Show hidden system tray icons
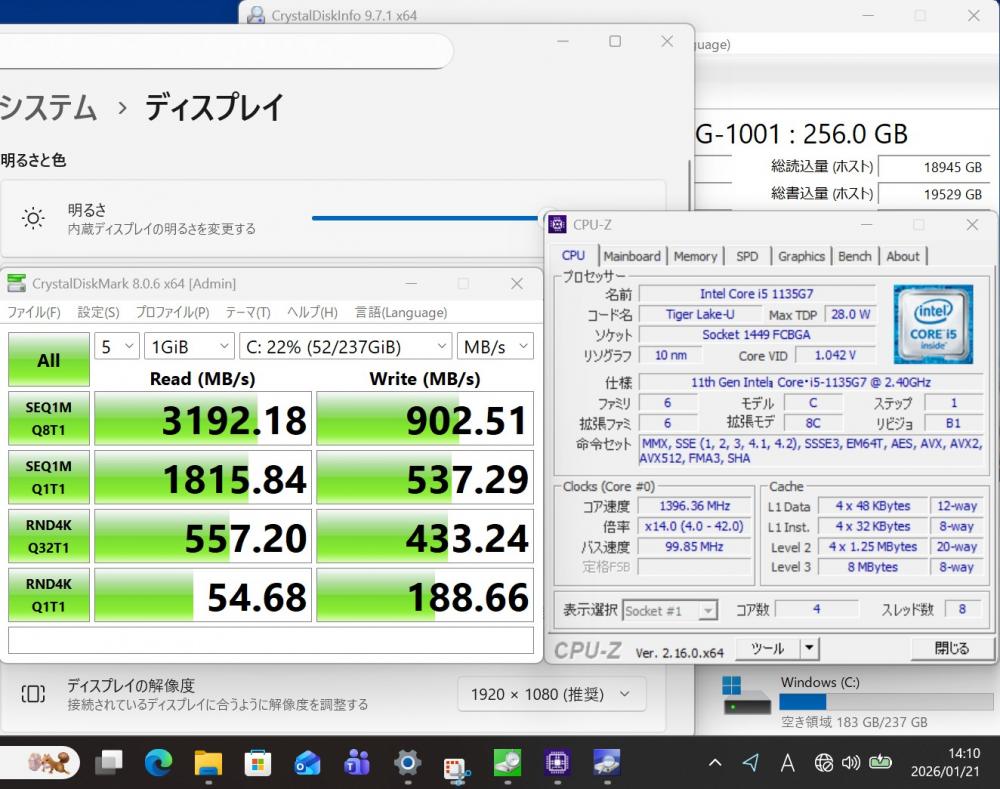Image resolution: width=1000 pixels, height=789 pixels. click(x=715, y=763)
